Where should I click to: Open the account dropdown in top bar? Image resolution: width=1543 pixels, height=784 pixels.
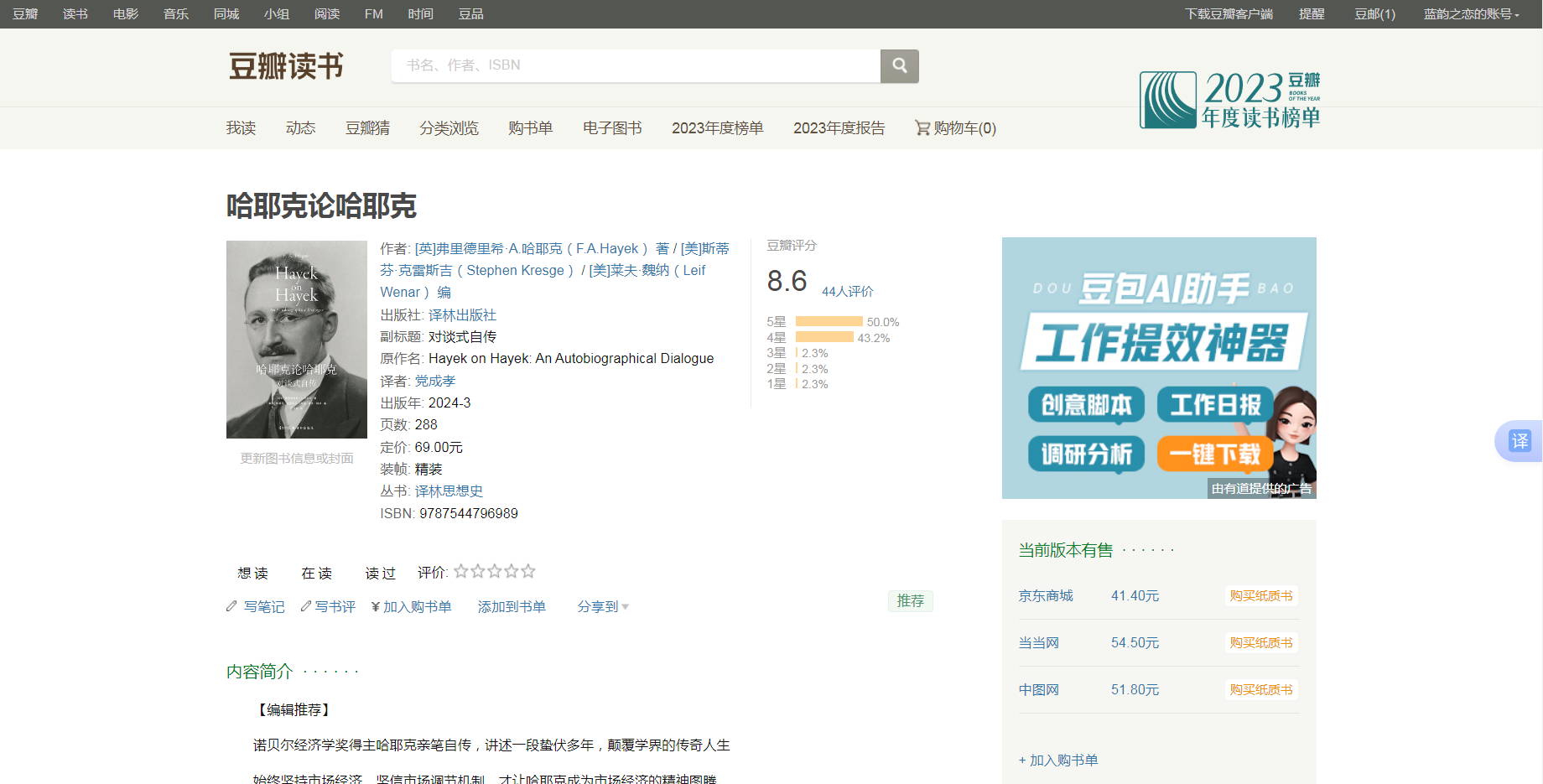coord(1471,14)
